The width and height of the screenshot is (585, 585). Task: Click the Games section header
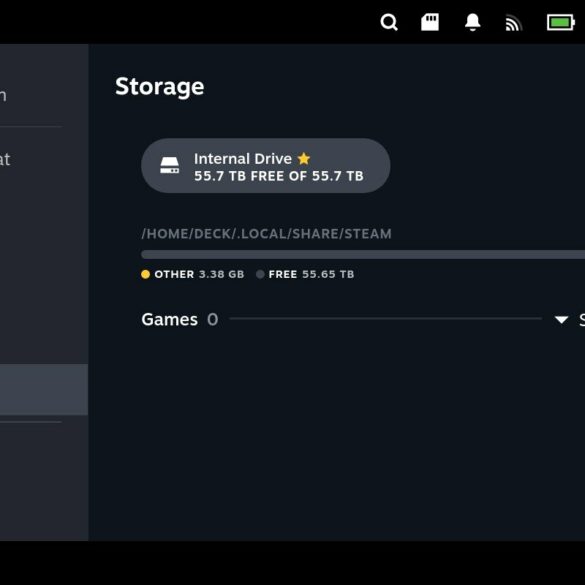[x=169, y=319]
